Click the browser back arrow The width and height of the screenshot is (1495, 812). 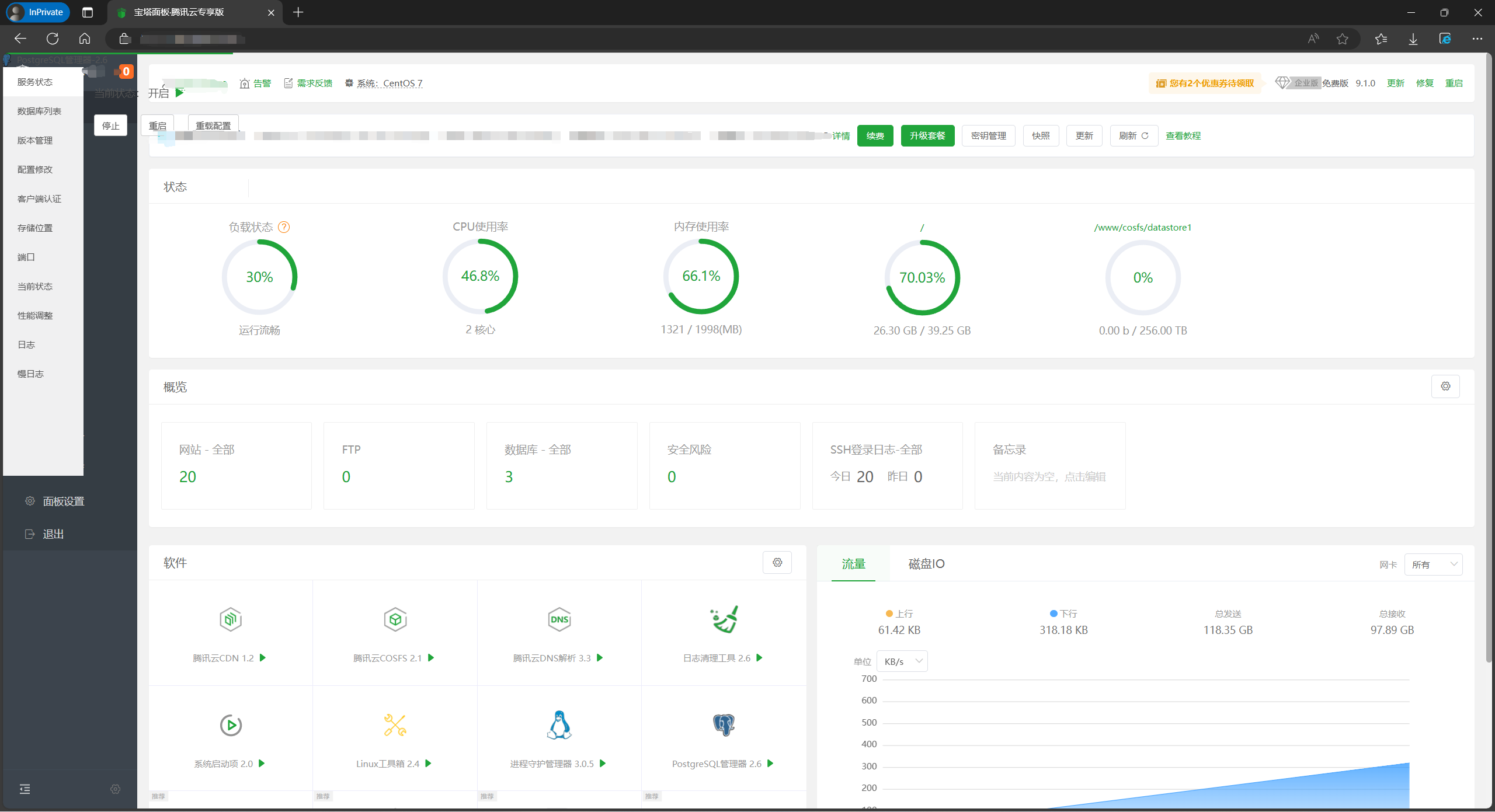pos(20,39)
